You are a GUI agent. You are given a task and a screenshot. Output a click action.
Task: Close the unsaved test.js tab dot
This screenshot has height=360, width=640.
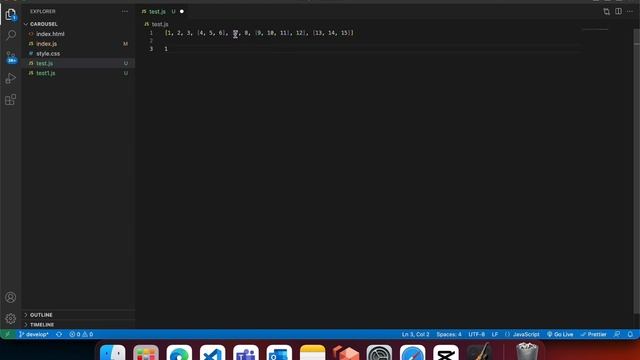(x=182, y=11)
